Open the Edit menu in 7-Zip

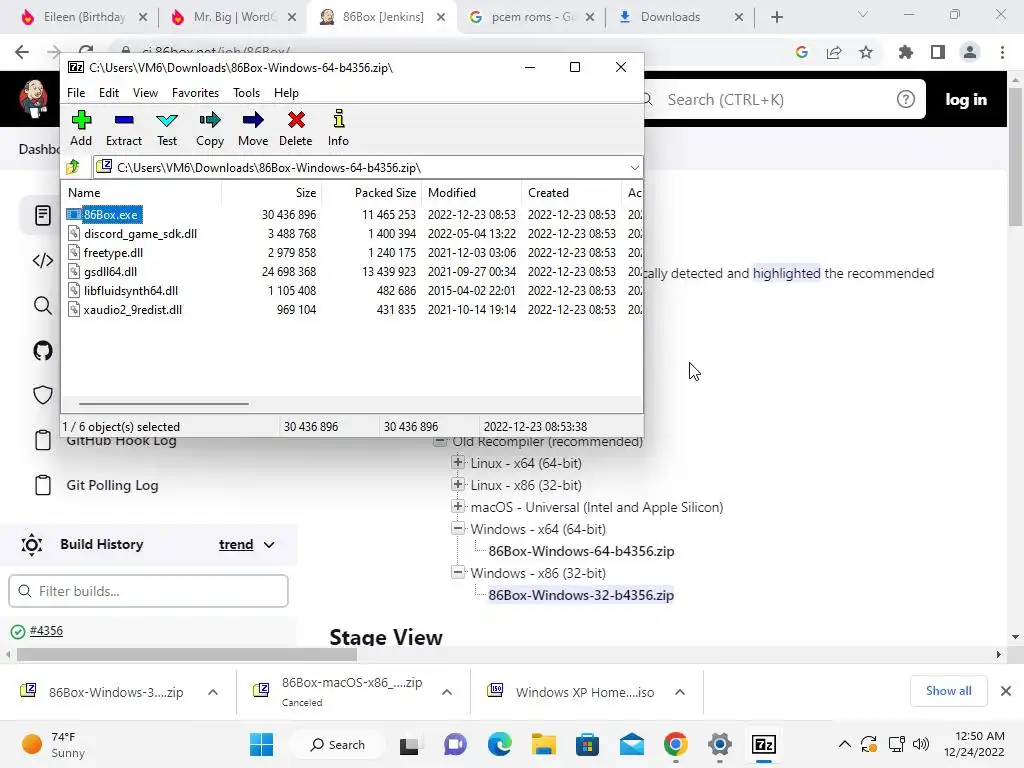(108, 93)
